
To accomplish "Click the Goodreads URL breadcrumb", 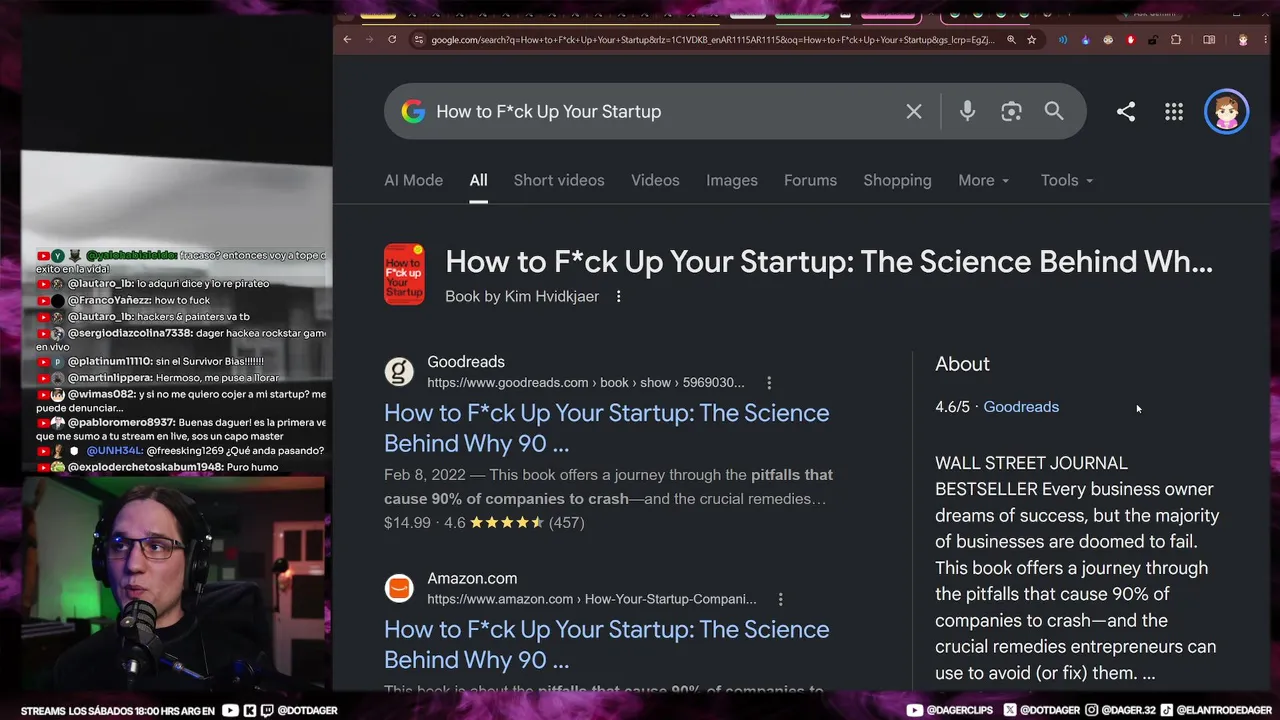I will pos(586,383).
